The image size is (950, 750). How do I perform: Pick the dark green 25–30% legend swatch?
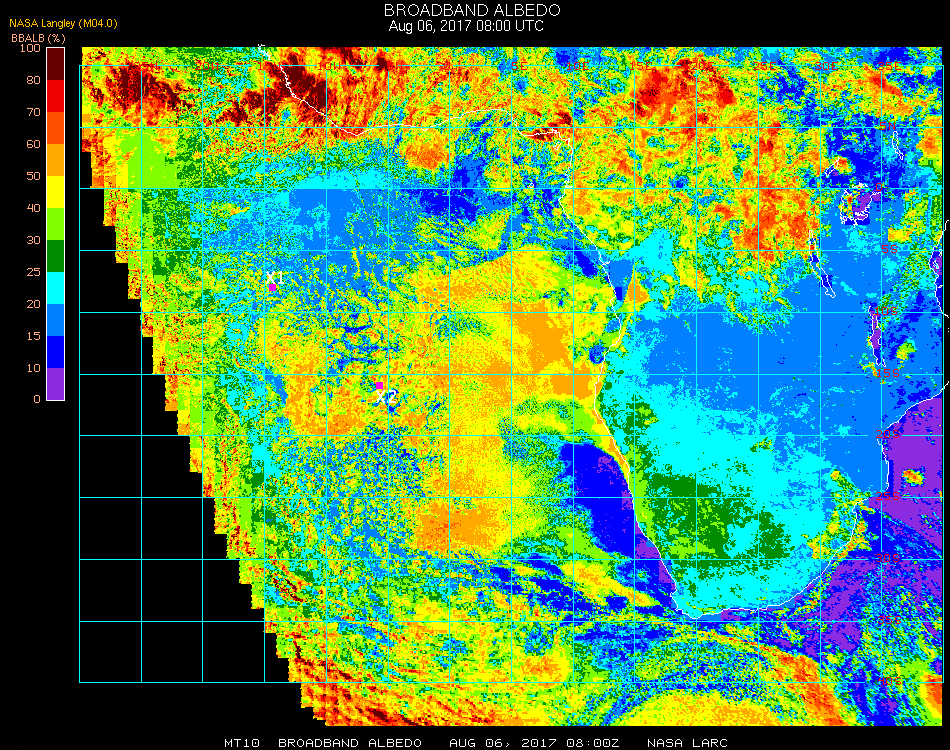pyautogui.click(x=56, y=256)
